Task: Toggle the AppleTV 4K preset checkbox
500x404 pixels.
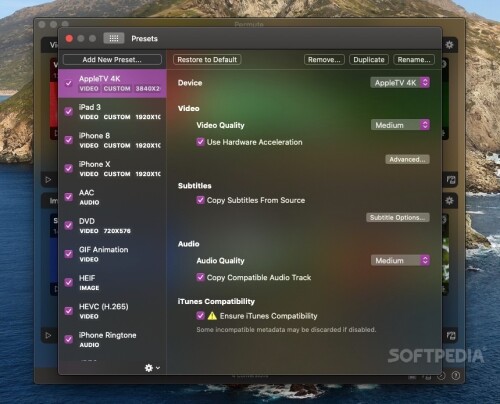Action: [x=69, y=83]
